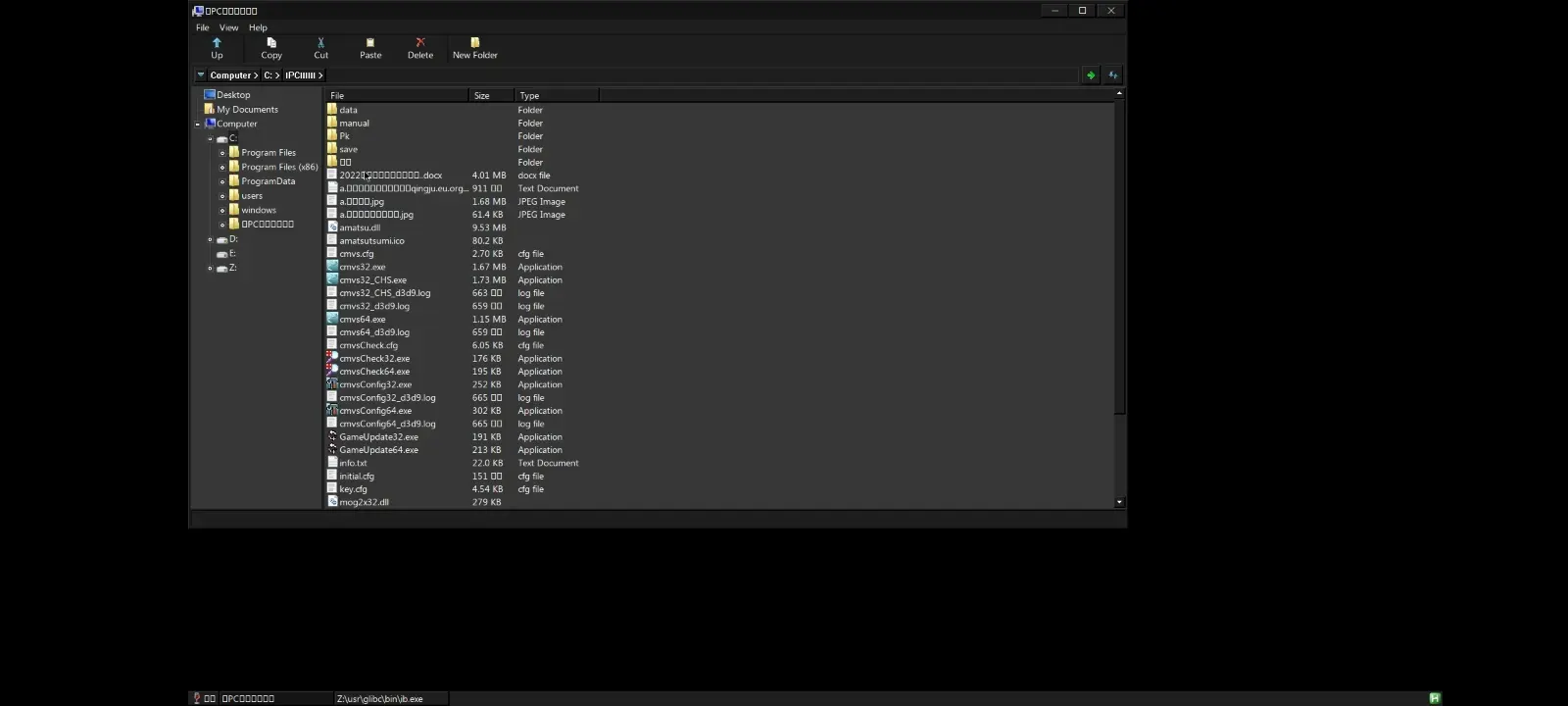Expand the windows tree node
Viewport: 1568px width, 706px height.
(222, 210)
